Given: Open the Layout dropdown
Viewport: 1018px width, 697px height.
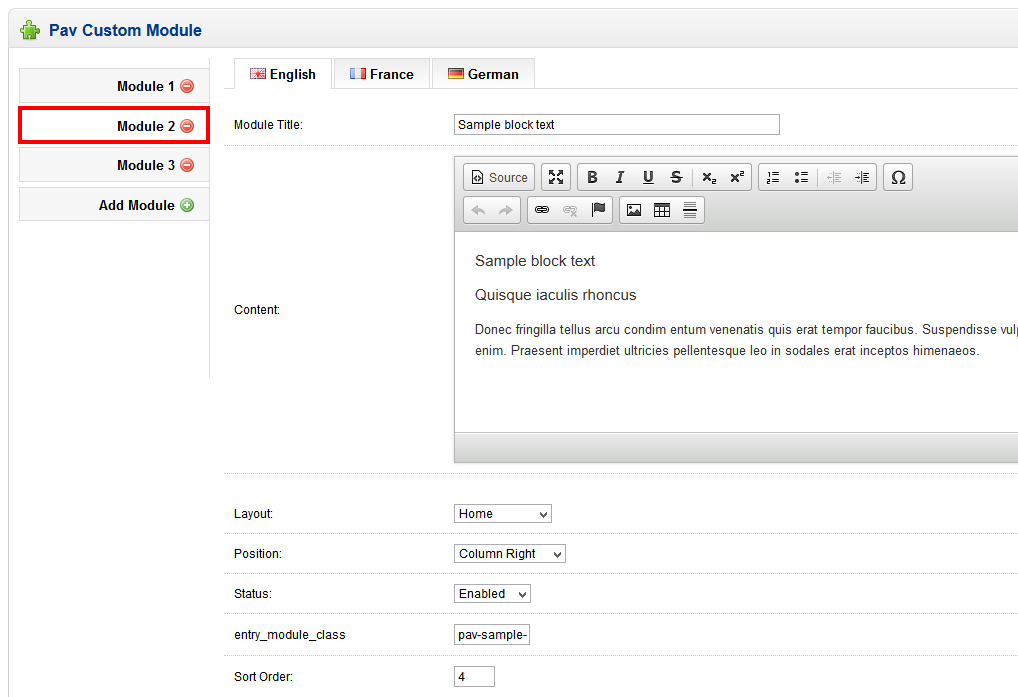Looking at the screenshot, I should (x=502, y=514).
